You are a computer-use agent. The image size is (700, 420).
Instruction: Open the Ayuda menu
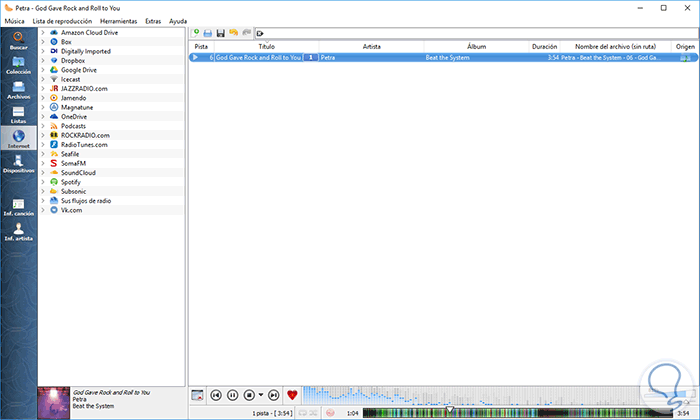(x=178, y=21)
